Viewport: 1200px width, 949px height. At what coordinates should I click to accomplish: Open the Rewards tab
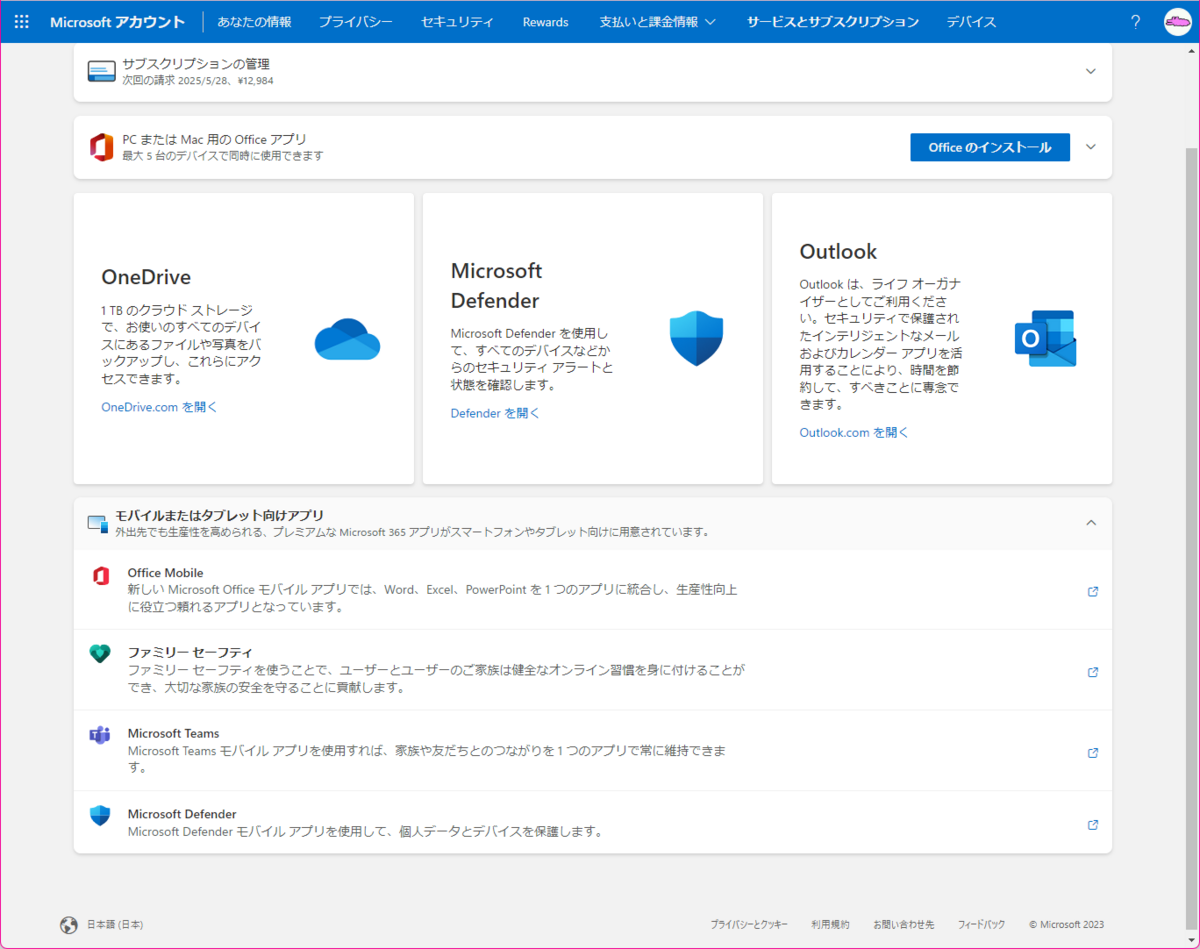pos(545,22)
